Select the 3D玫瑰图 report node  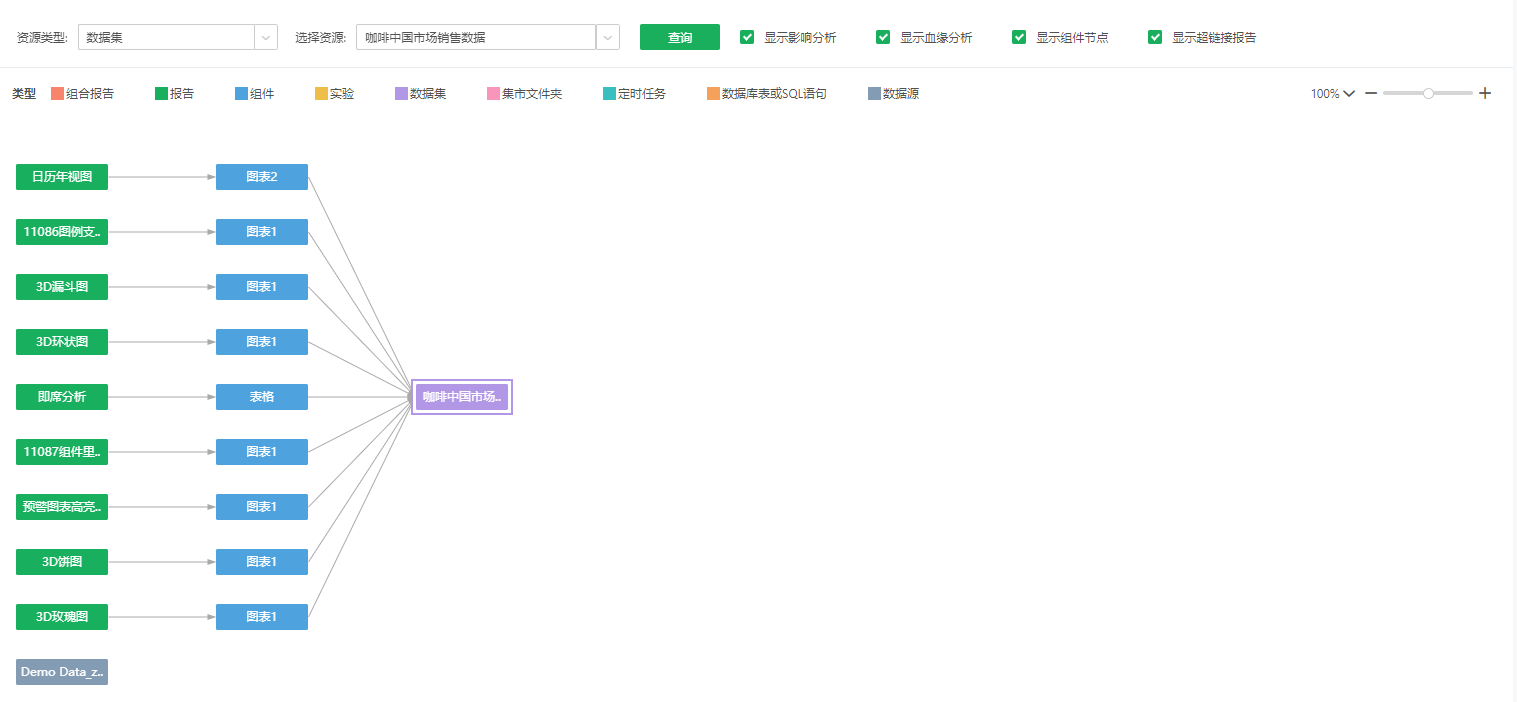click(62, 617)
